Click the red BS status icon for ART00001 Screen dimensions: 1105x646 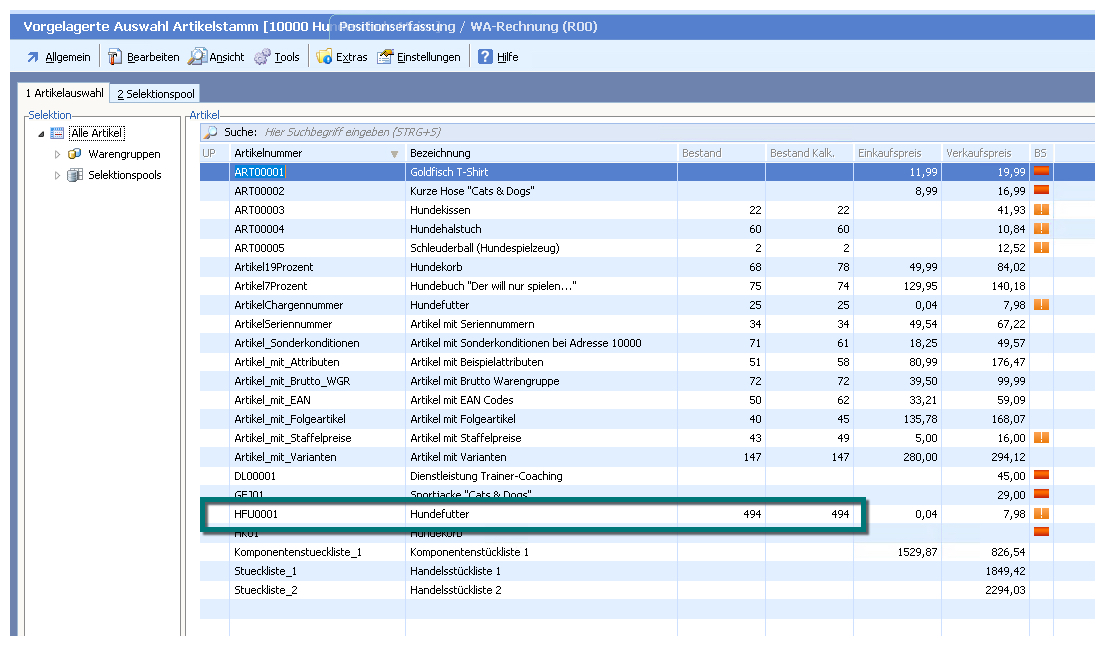click(1041, 172)
